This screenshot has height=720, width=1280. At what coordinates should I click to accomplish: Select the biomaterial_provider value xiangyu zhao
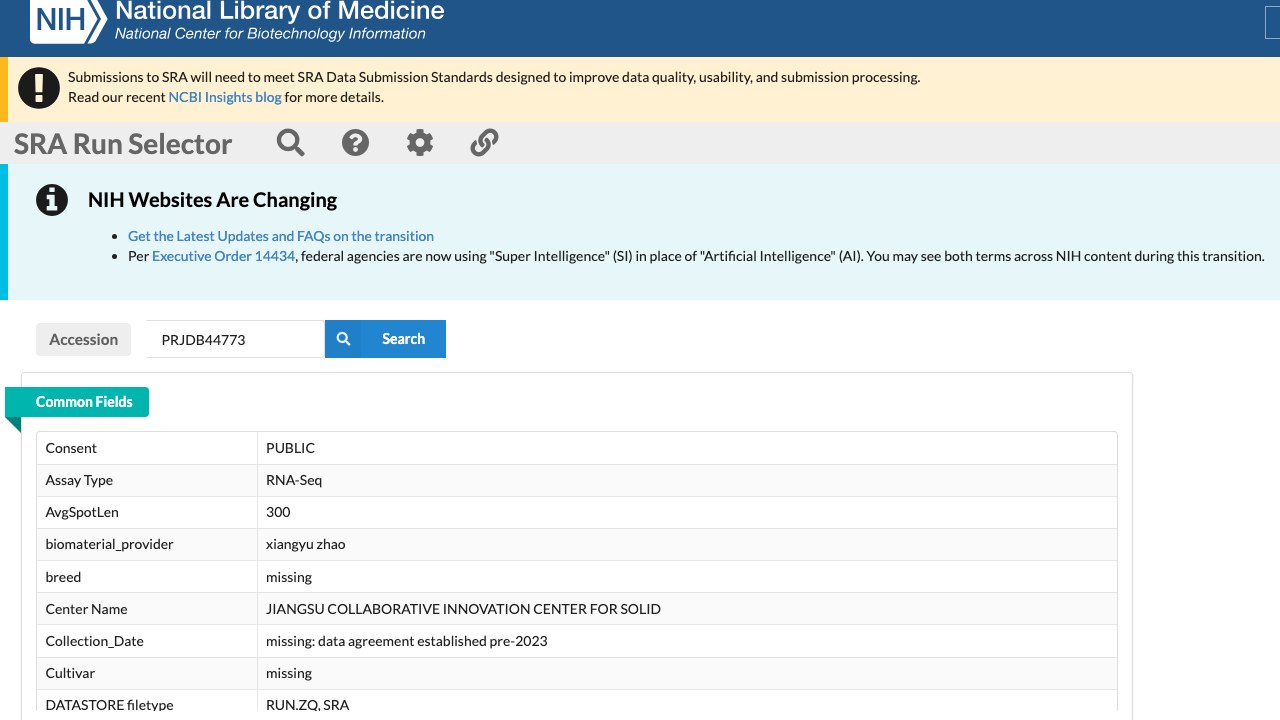306,544
